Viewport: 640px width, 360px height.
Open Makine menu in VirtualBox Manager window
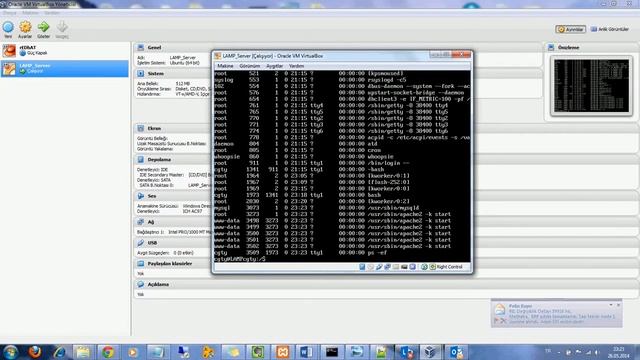click(x=30, y=13)
